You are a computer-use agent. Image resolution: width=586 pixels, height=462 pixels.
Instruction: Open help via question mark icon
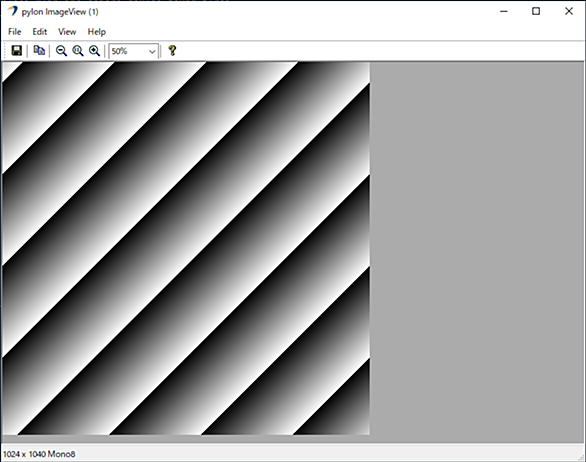(x=172, y=50)
